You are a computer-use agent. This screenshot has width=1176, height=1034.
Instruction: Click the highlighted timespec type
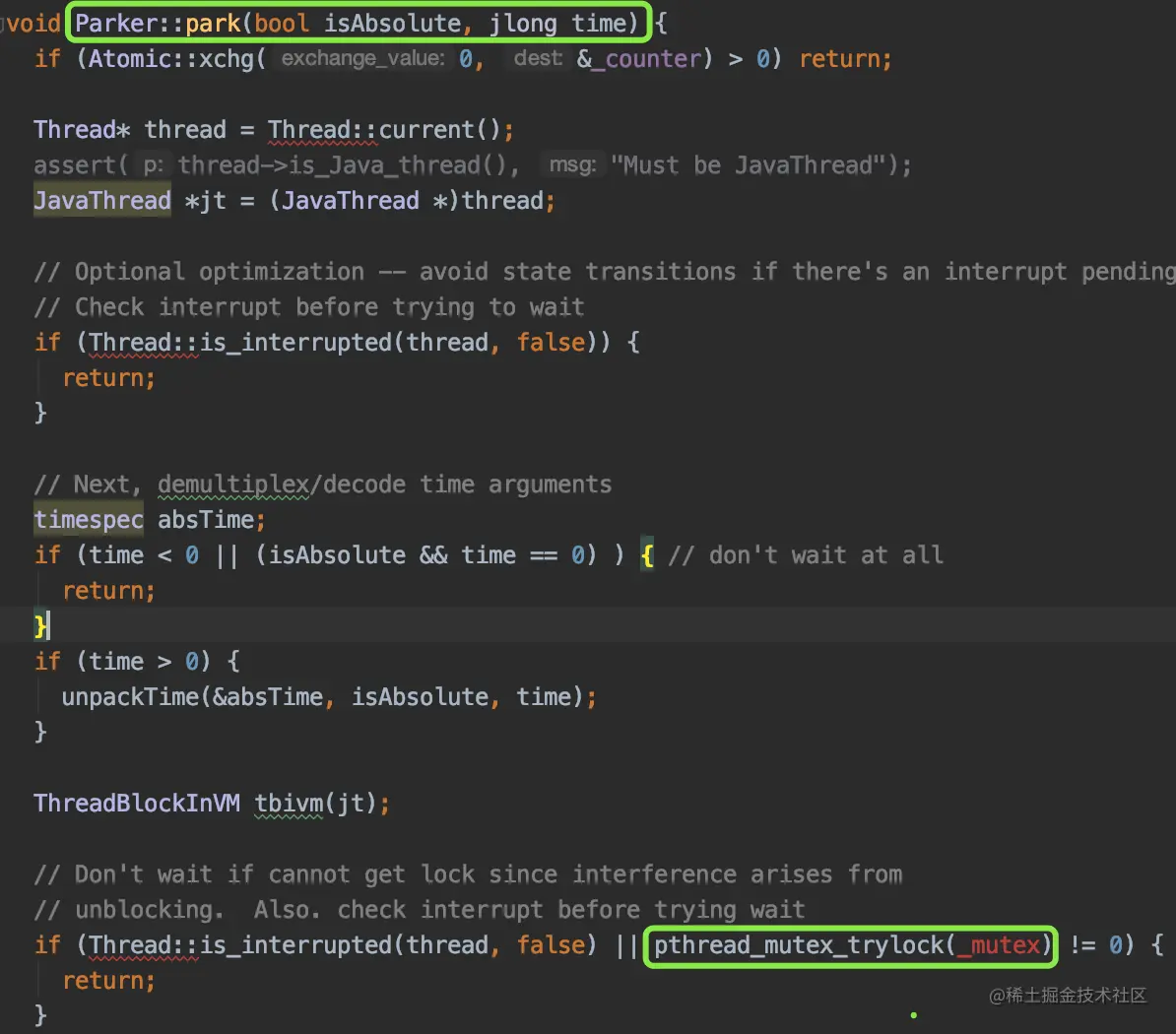pyautogui.click(x=89, y=520)
